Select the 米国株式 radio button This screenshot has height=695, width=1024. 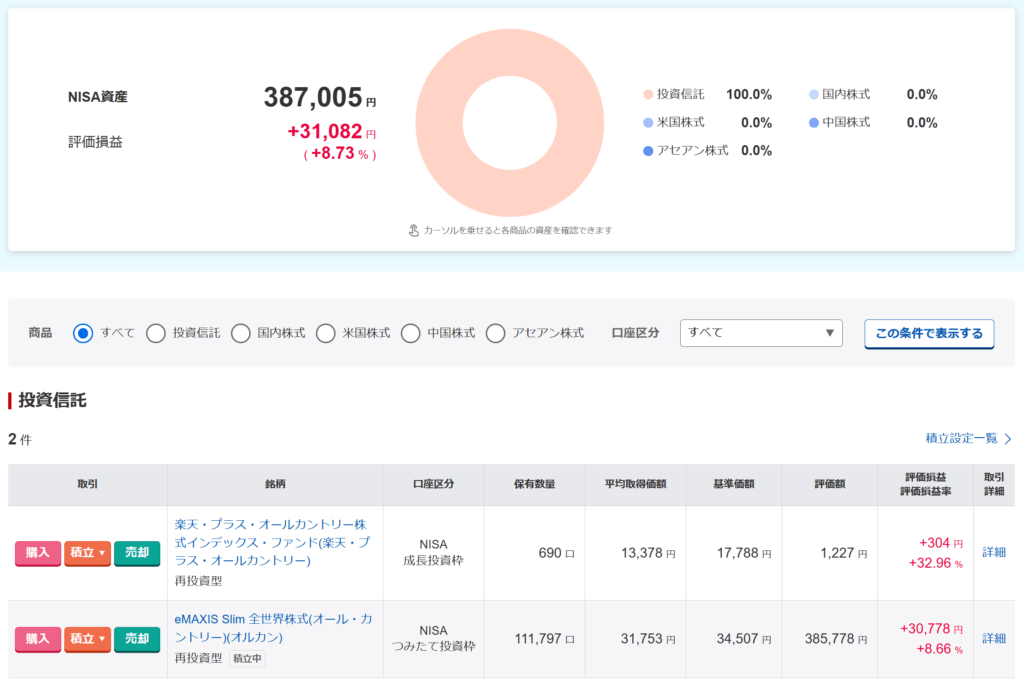coord(326,333)
